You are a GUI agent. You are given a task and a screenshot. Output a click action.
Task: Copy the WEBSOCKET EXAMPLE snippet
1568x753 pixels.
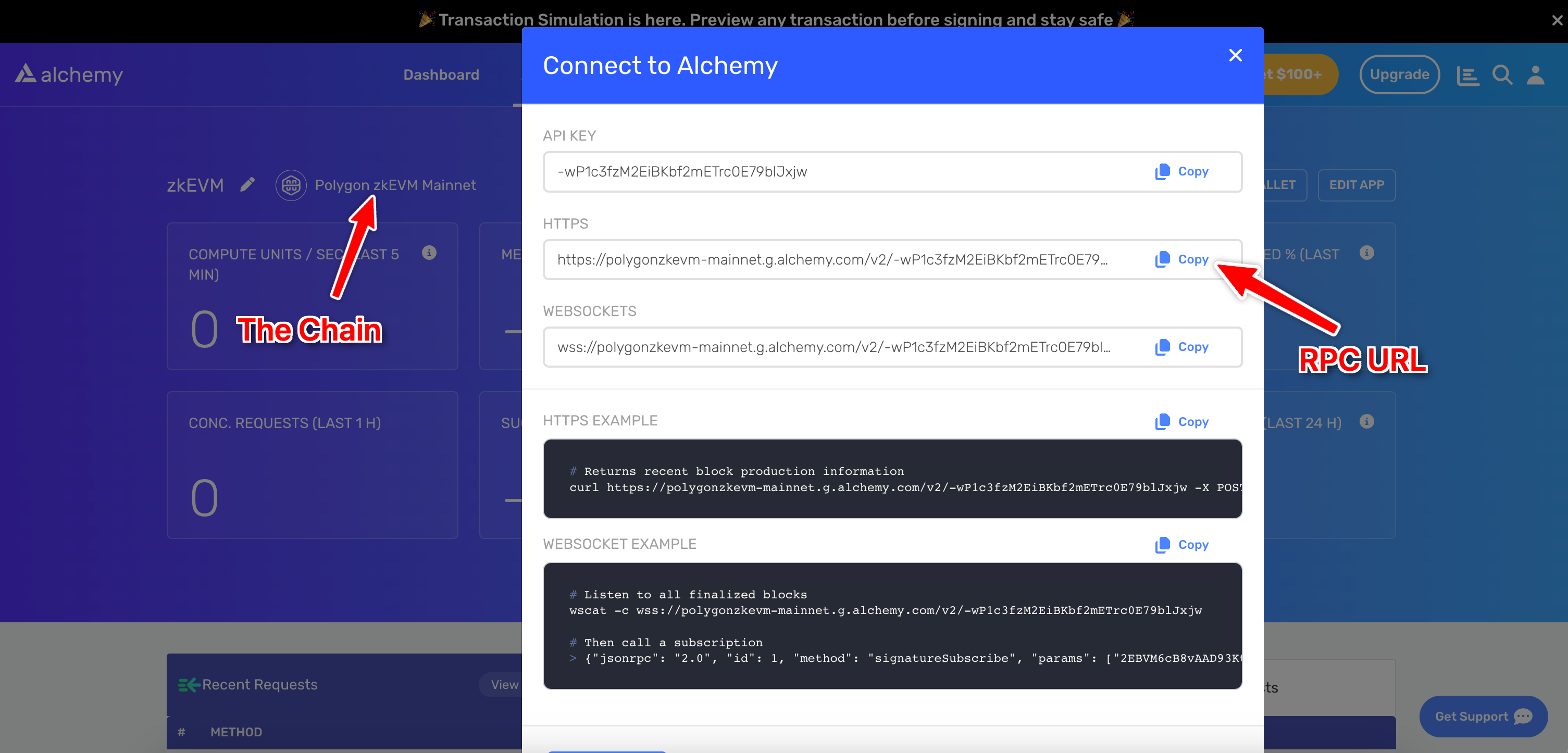click(x=1182, y=544)
